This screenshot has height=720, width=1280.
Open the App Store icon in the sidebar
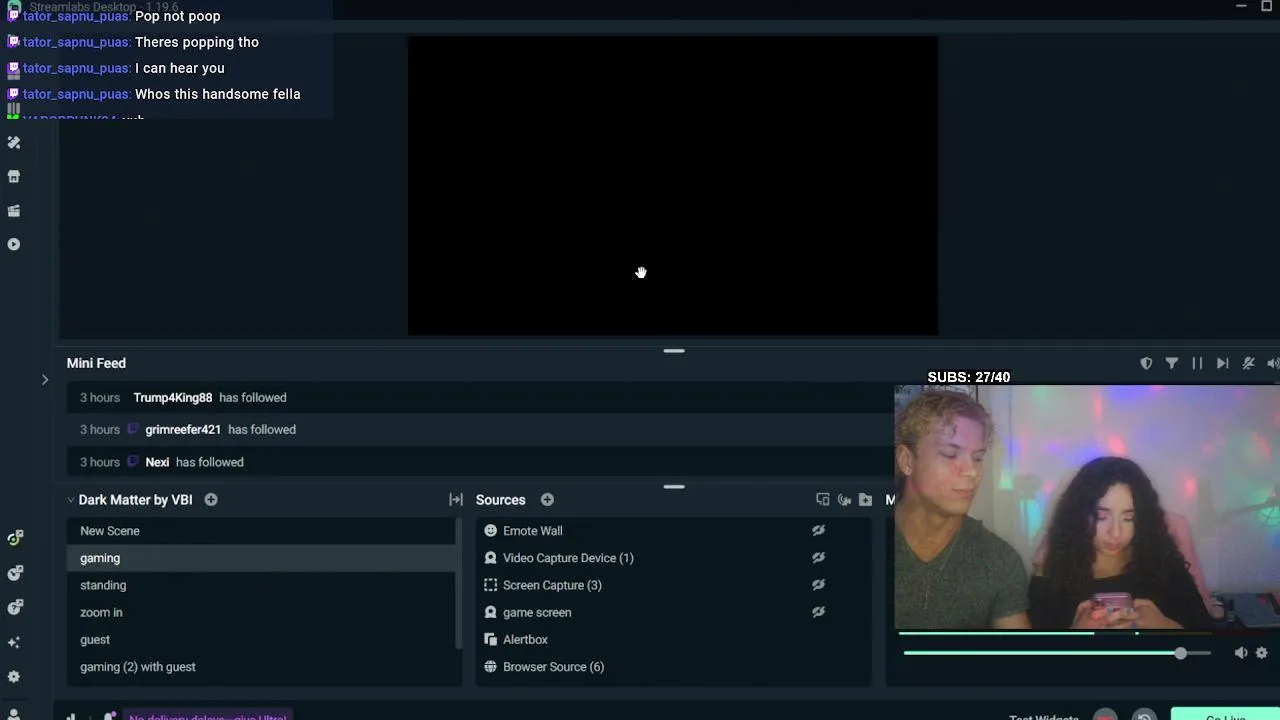[x=14, y=177]
